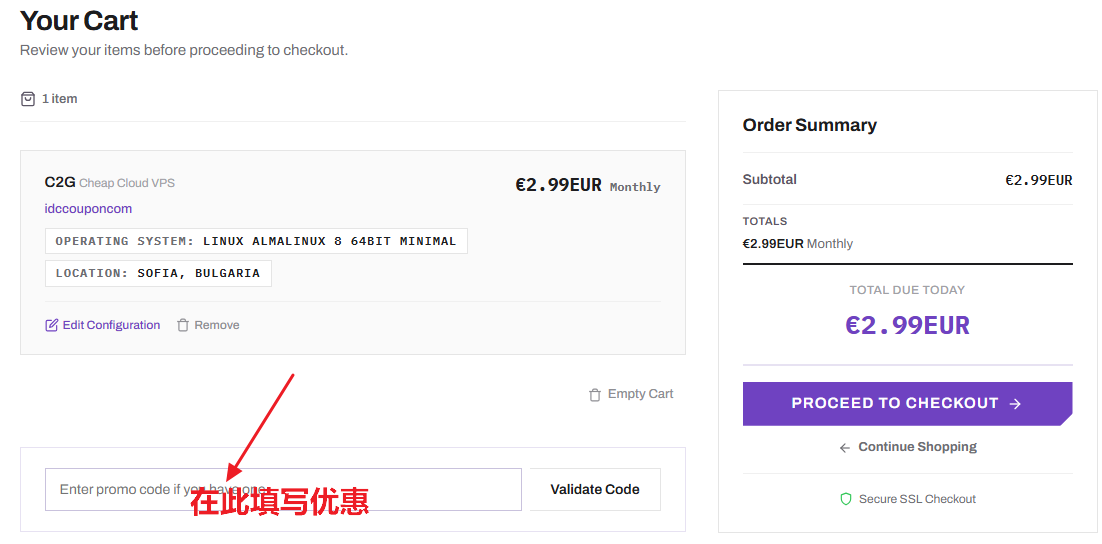The height and width of the screenshot is (544, 1102).
Task: Click the Total Due Today amount
Action: [907, 325]
